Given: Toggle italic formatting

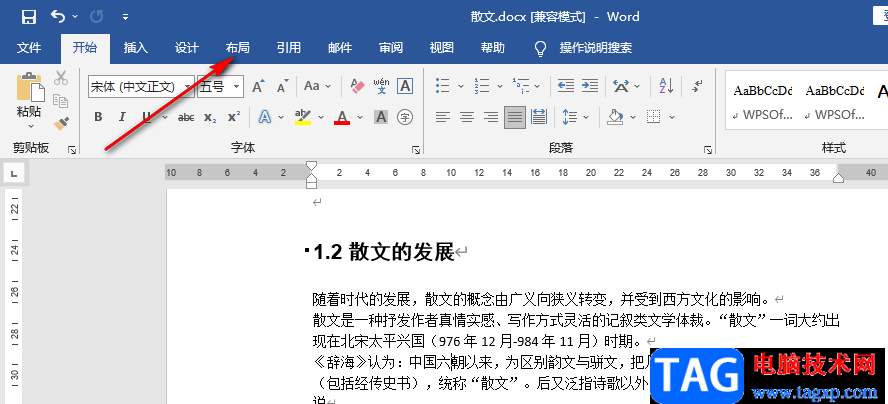Looking at the screenshot, I should [x=122, y=117].
